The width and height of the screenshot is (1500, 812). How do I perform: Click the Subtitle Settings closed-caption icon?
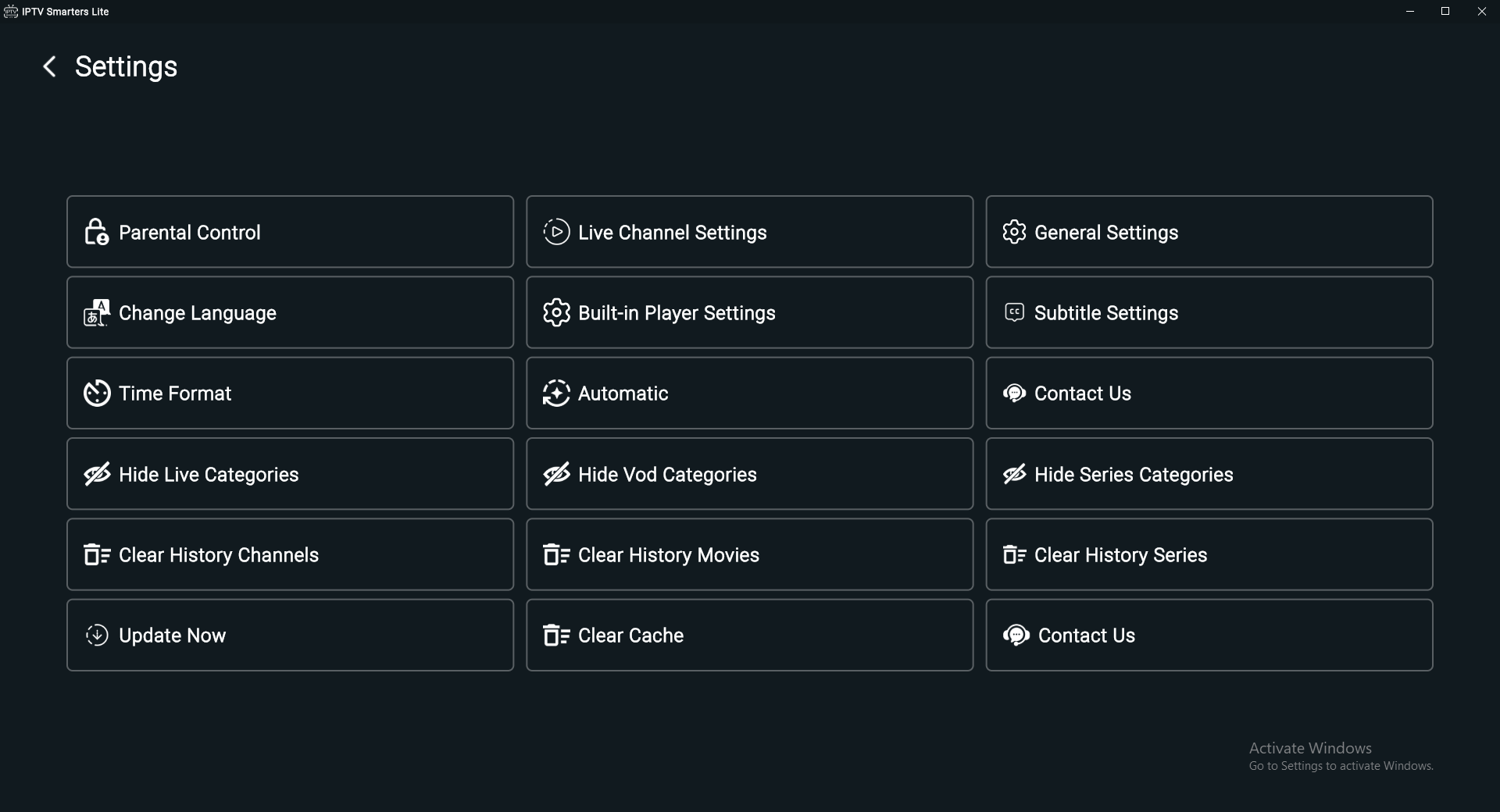[1013, 312]
